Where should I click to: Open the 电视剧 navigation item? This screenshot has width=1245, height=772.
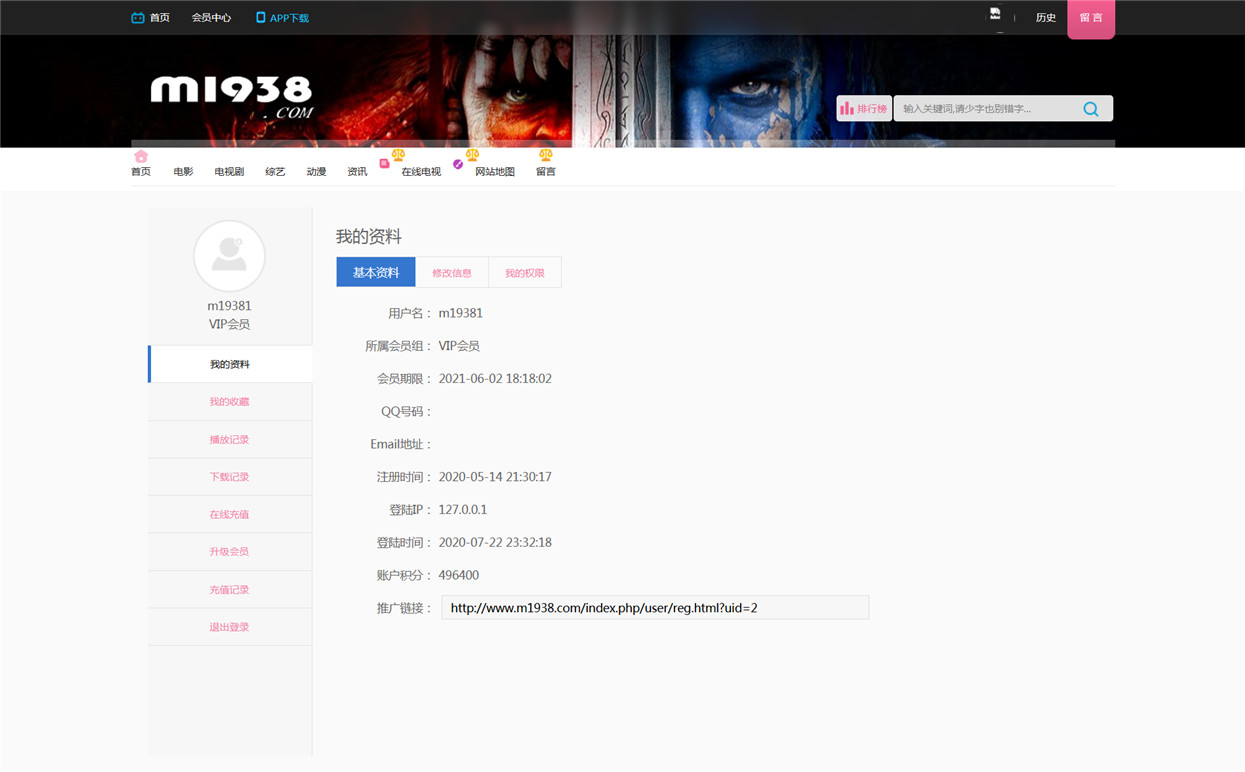pos(229,172)
